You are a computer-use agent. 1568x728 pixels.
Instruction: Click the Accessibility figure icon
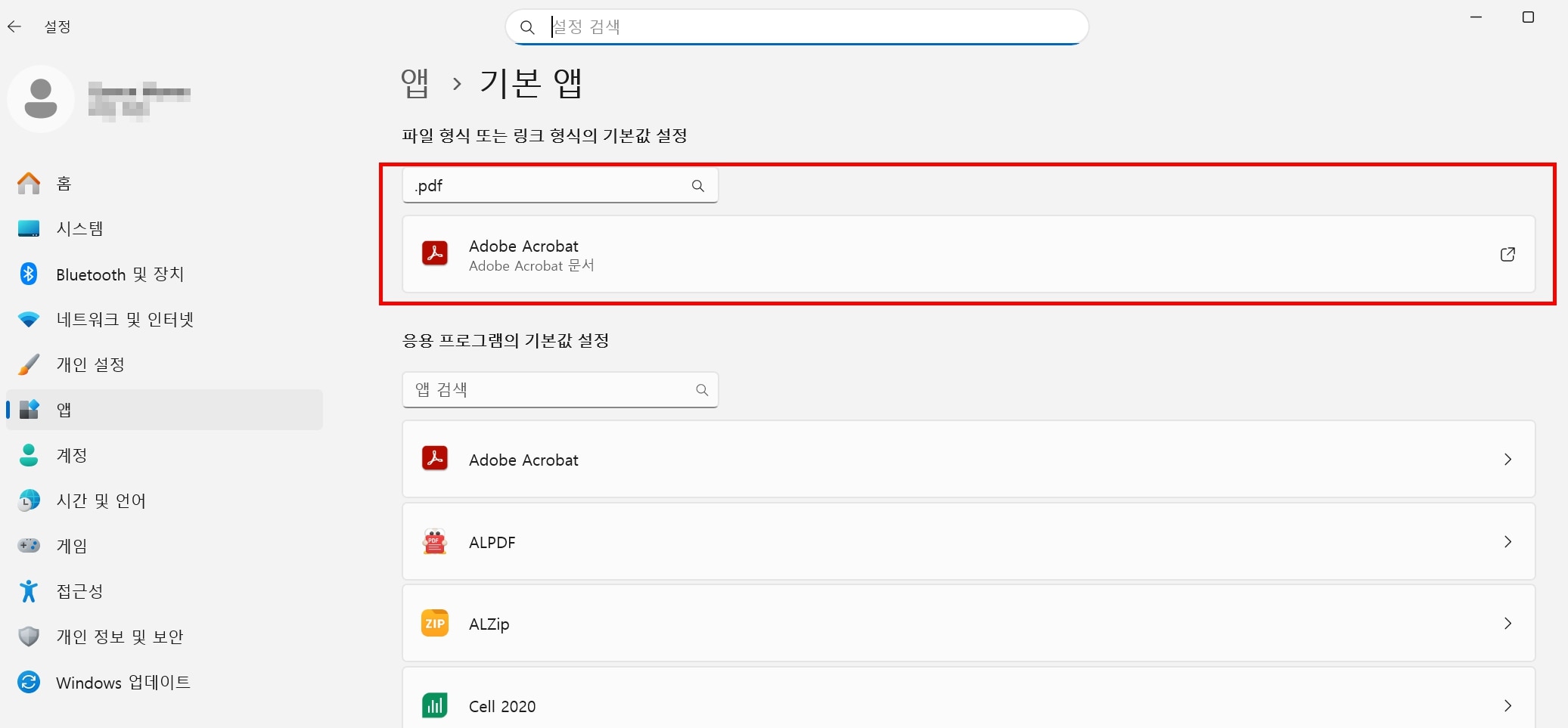point(29,591)
